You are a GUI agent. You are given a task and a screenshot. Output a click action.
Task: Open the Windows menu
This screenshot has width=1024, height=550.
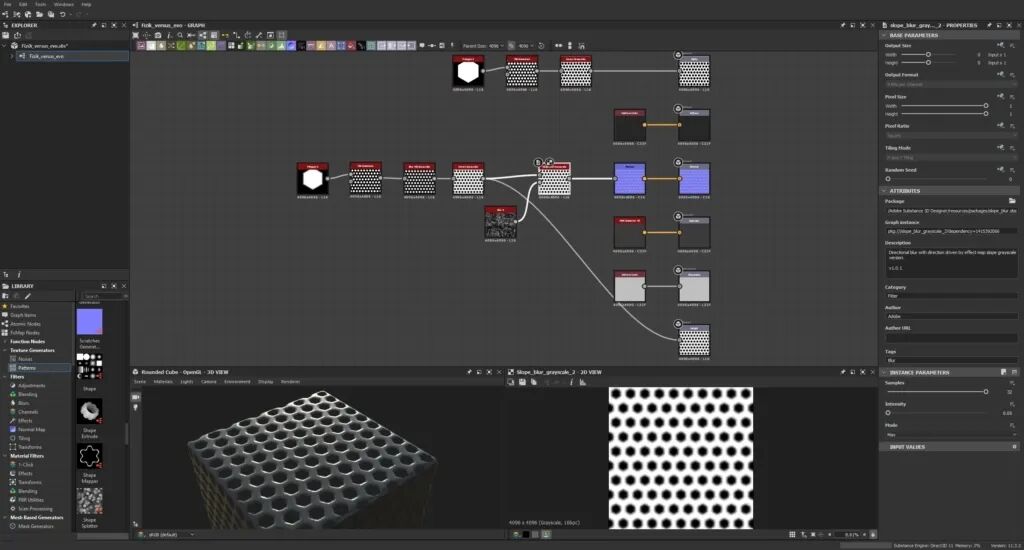[x=63, y=4]
